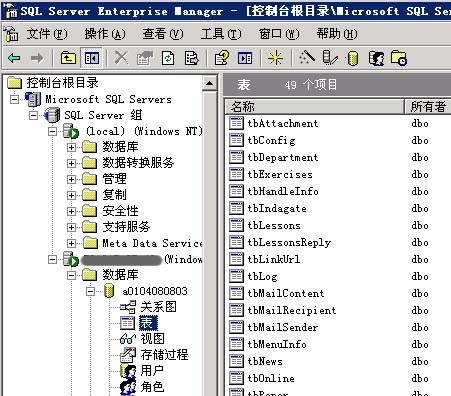451x396 pixels.
Task: Select the 视图 tree node
Action: 152,339
